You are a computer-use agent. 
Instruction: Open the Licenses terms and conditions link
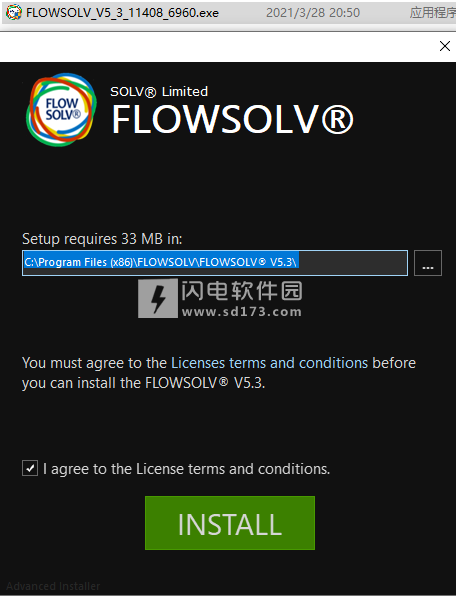(269, 363)
